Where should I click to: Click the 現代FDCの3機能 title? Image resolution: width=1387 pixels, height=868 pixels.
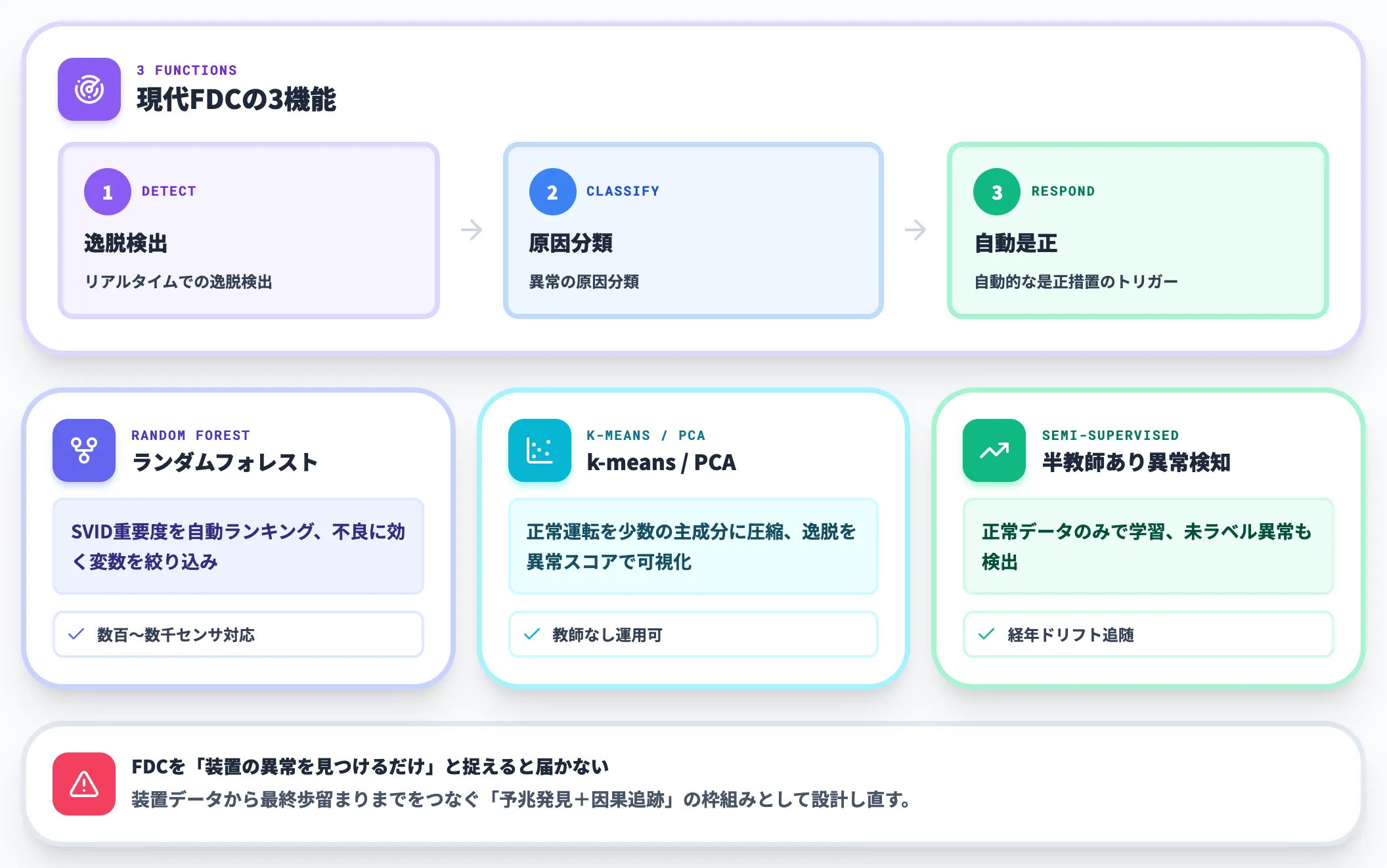[236, 100]
